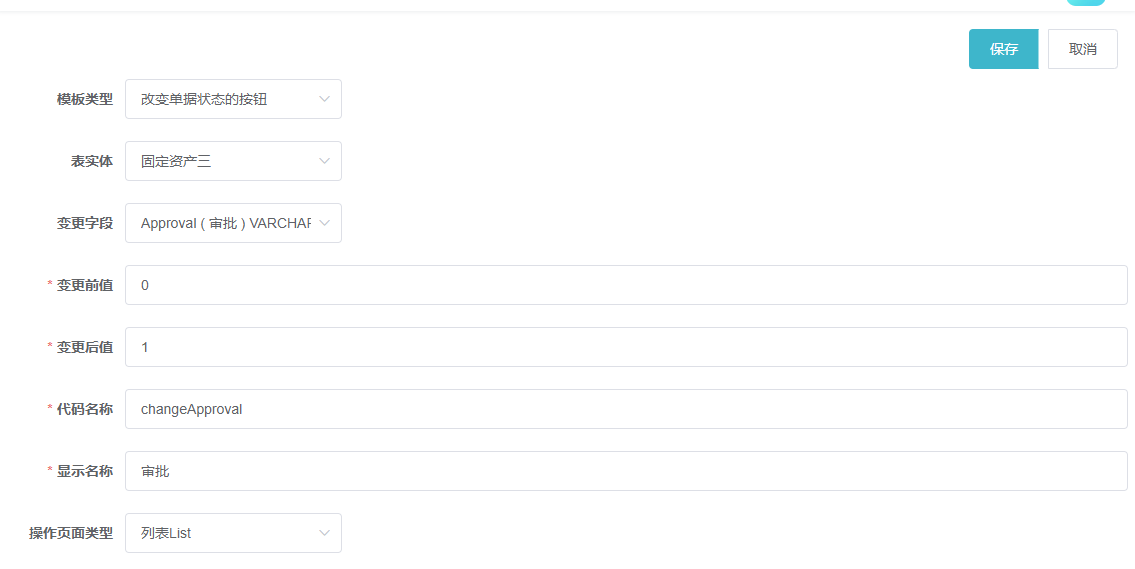Open the 模板类型 dropdown showing 改变单据状态的按钮

(x=233, y=99)
